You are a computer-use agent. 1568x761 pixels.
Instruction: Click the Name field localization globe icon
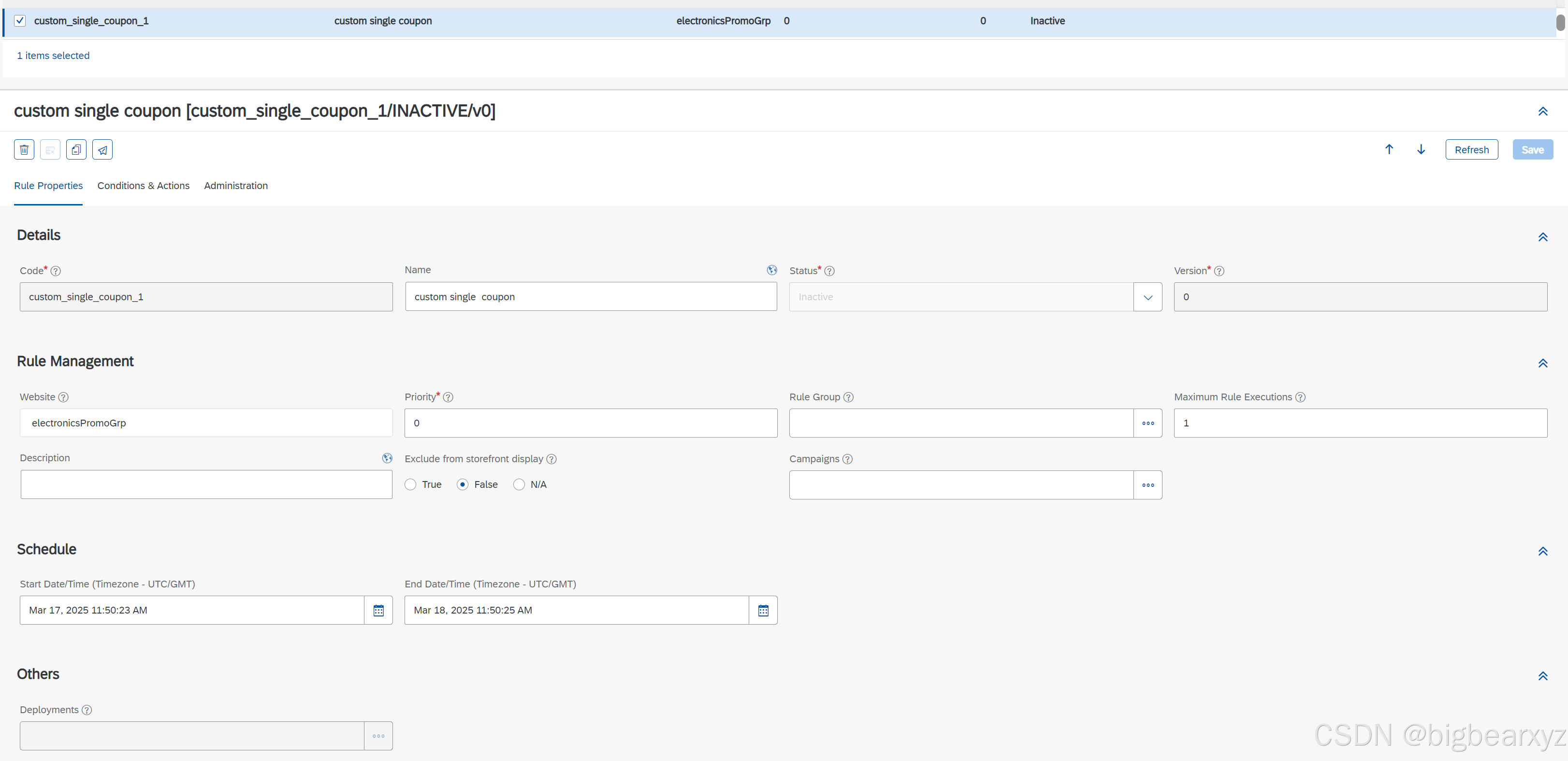pyautogui.click(x=772, y=270)
